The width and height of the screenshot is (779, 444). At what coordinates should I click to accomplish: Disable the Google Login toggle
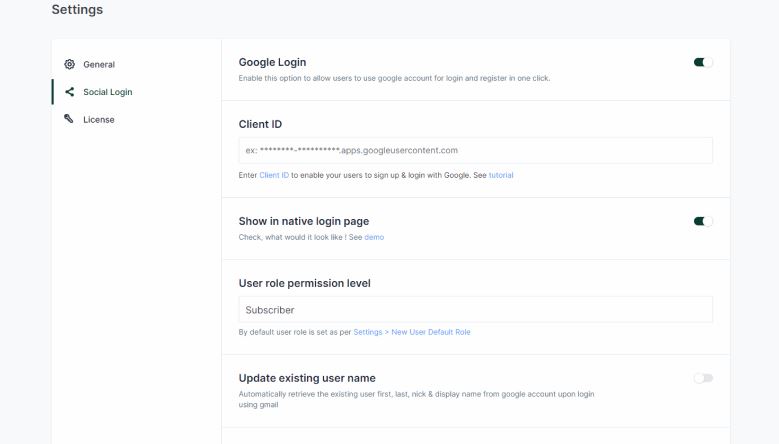point(703,62)
